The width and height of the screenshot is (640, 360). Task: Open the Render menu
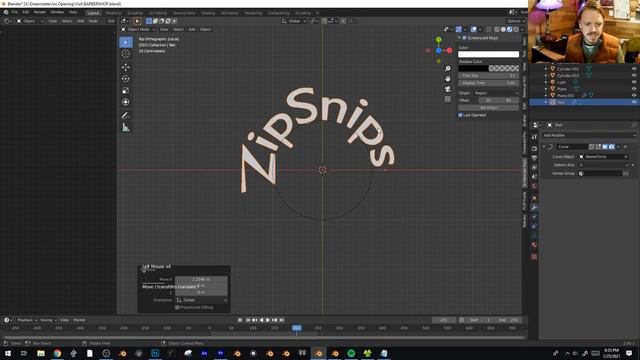(40, 12)
